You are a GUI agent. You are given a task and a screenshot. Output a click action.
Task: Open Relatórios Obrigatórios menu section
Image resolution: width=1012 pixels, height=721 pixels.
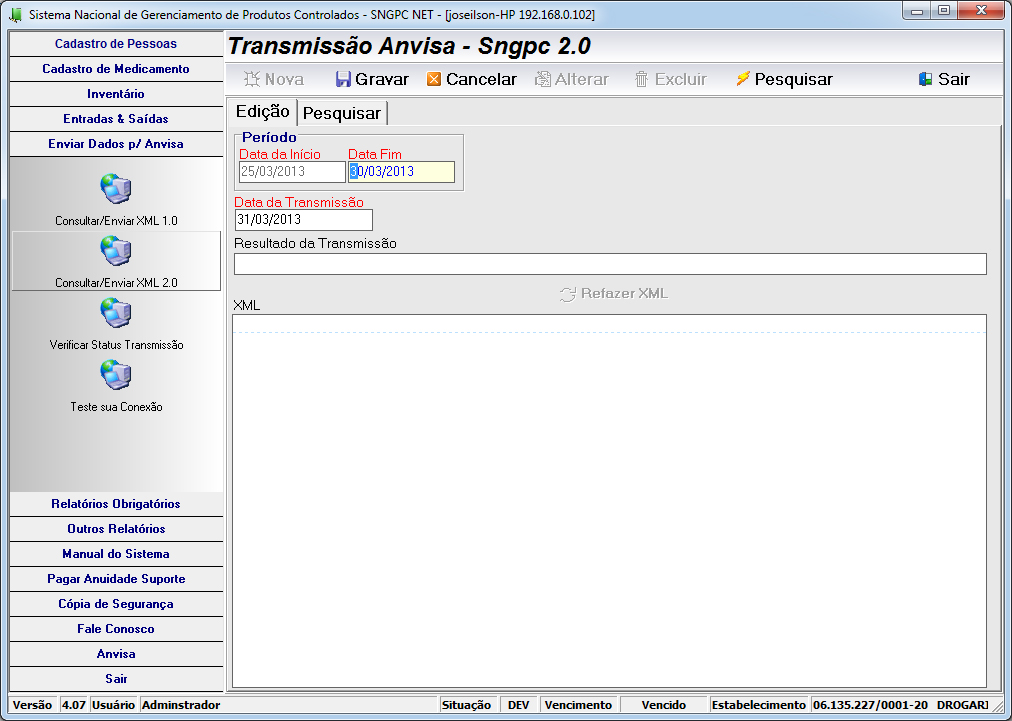[116, 504]
